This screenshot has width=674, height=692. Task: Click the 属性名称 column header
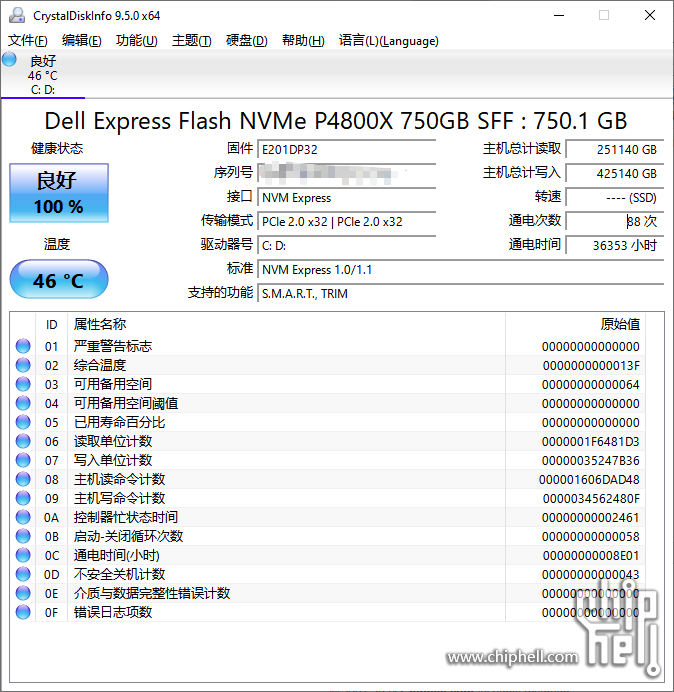[x=100, y=324]
